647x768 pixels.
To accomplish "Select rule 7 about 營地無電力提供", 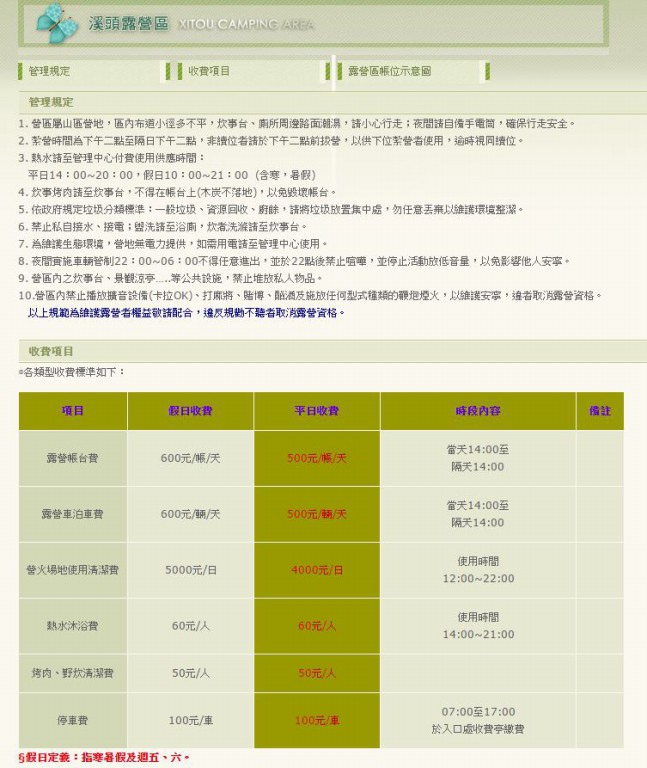I will click(x=173, y=243).
